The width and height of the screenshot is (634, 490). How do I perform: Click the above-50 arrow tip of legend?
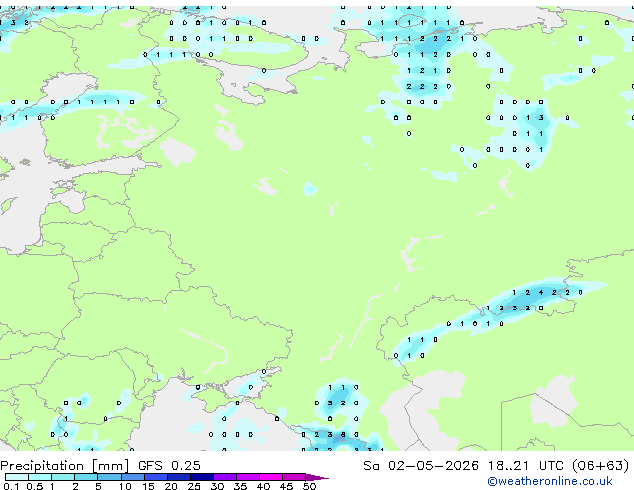[317, 477]
